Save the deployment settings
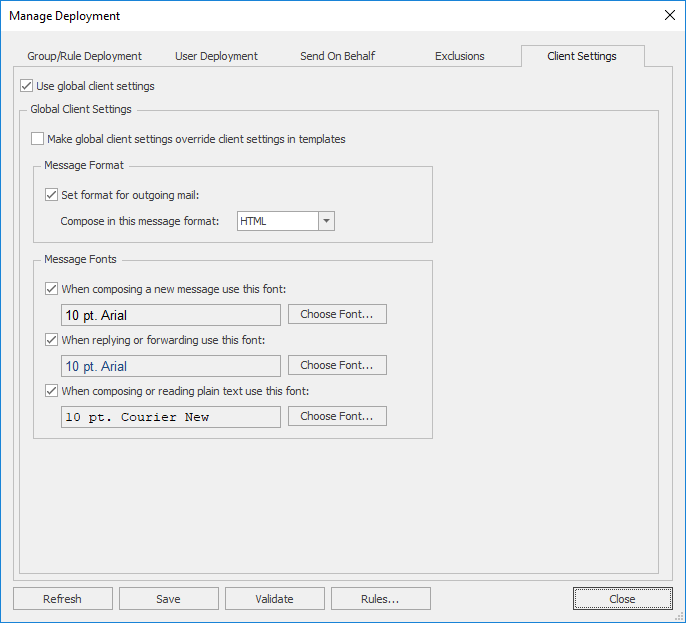 168,599
